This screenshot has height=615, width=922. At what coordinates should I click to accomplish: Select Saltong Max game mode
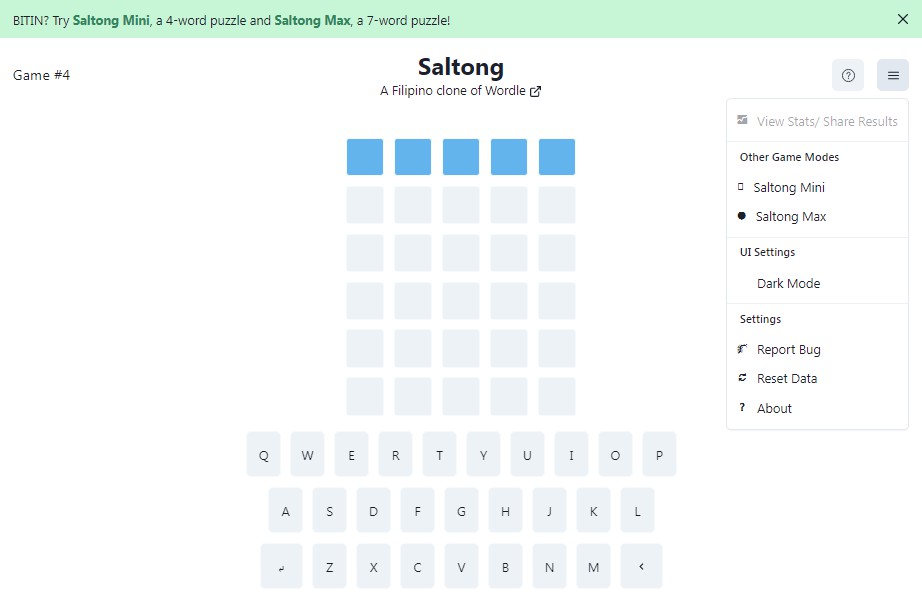tap(789, 216)
